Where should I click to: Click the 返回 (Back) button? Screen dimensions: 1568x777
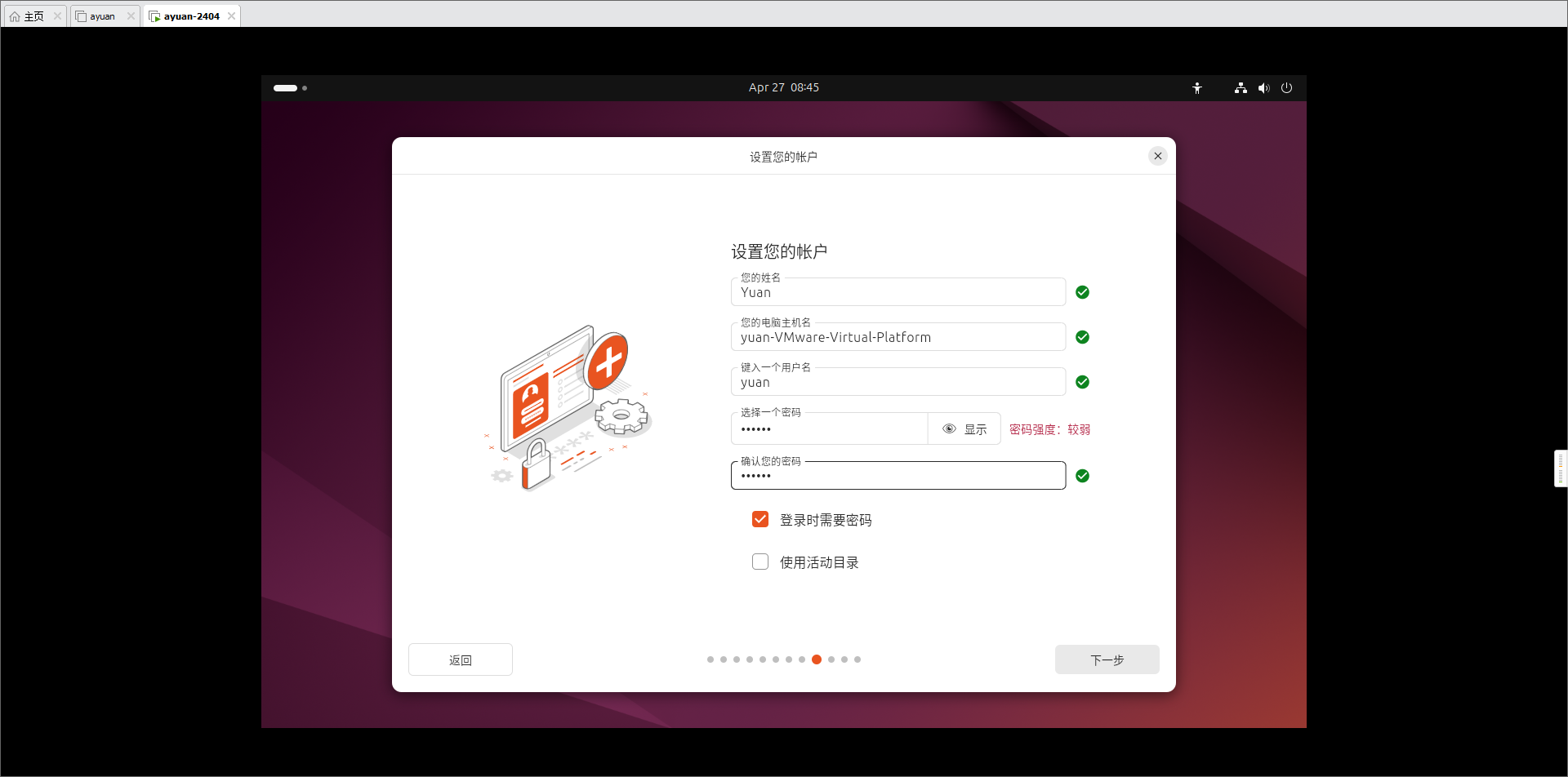coord(461,659)
